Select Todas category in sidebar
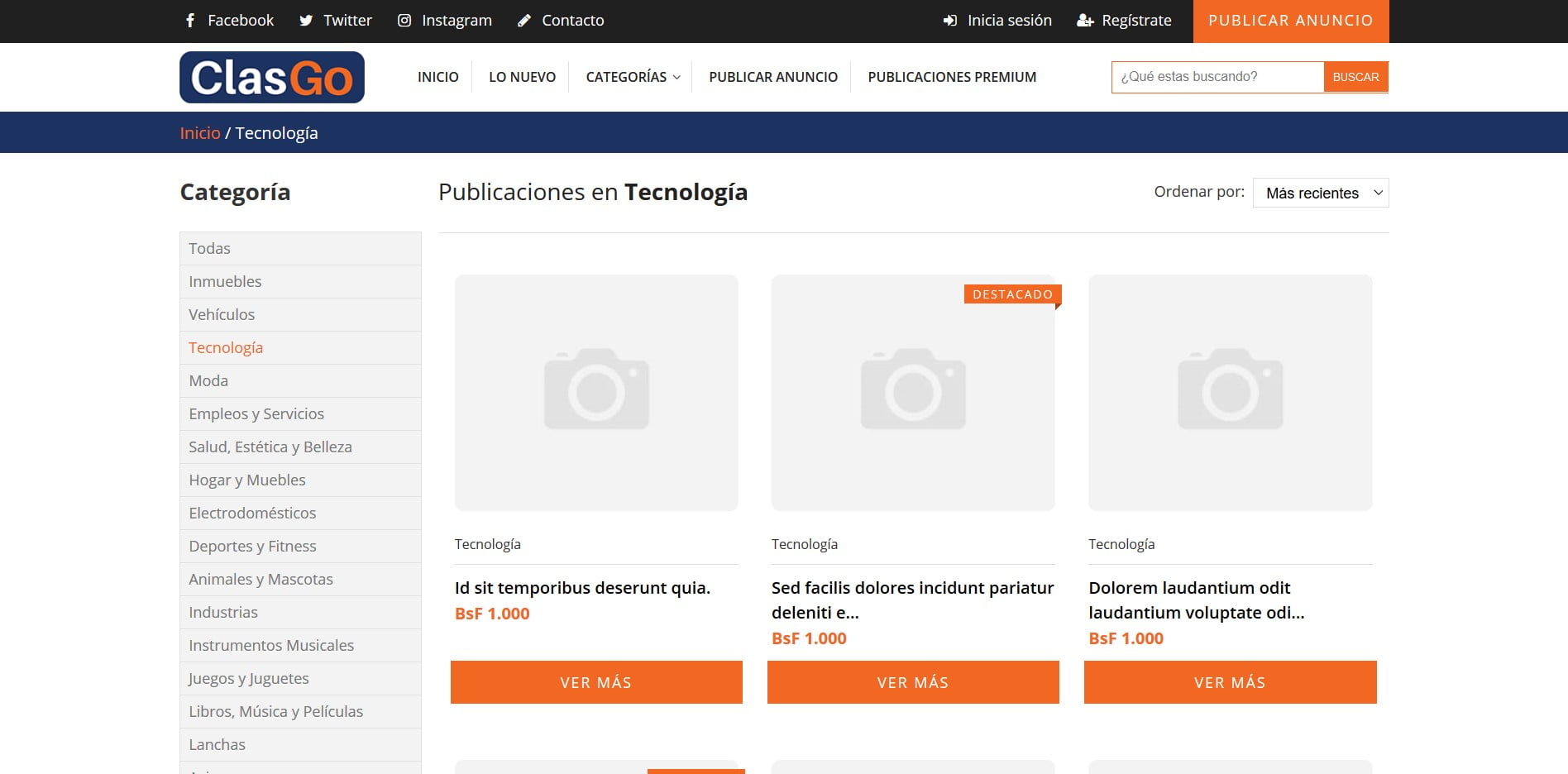 300,248
